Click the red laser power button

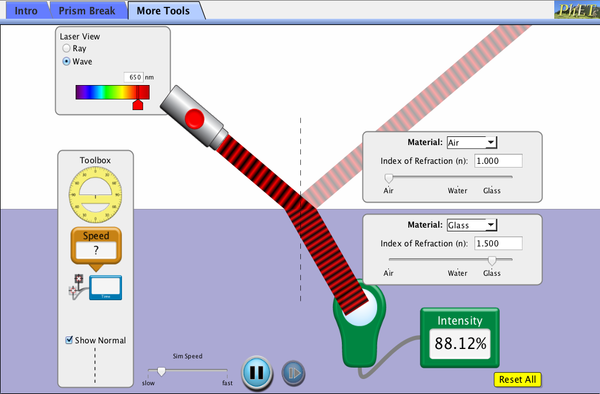pyautogui.click(x=194, y=119)
